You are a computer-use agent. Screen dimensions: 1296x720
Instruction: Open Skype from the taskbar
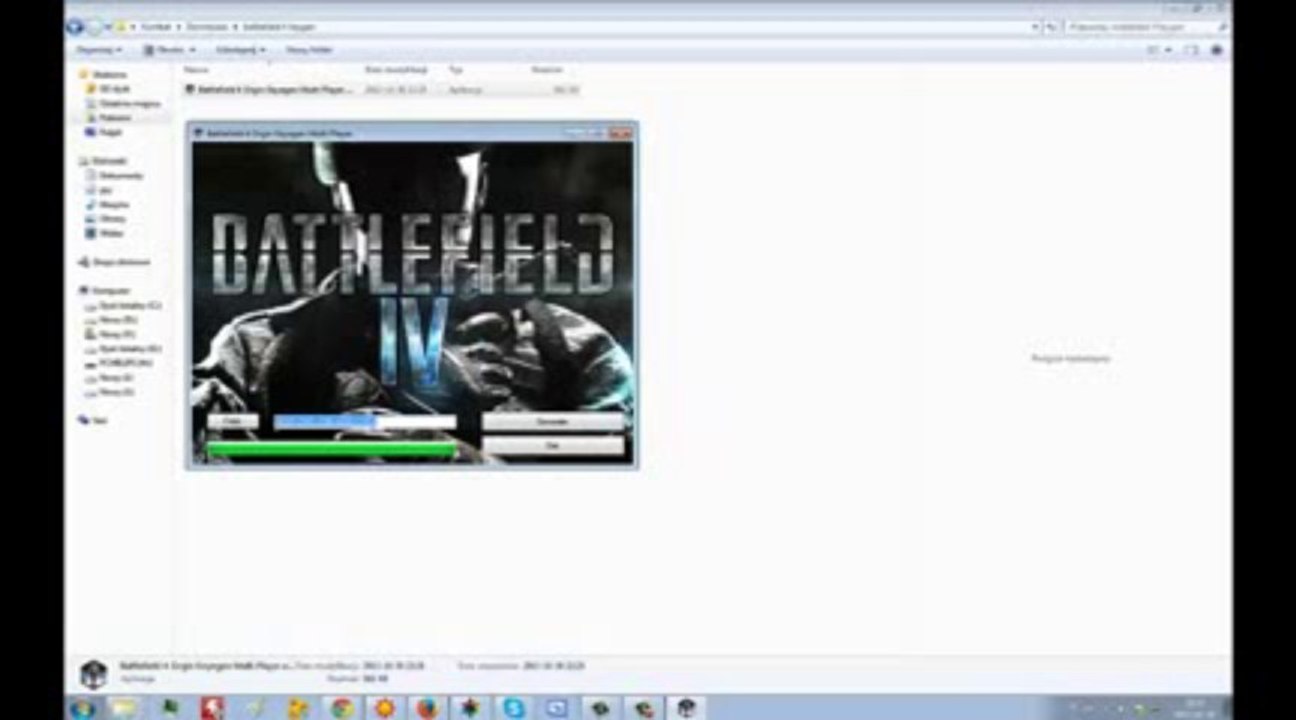[514, 708]
